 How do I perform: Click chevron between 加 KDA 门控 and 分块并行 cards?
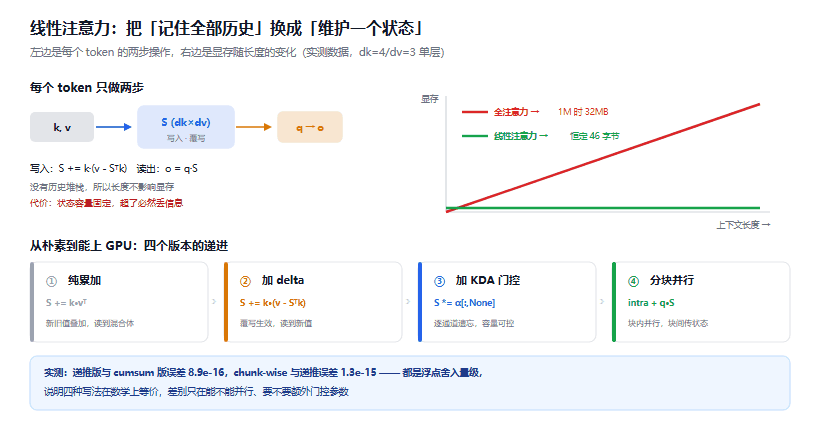[602, 302]
